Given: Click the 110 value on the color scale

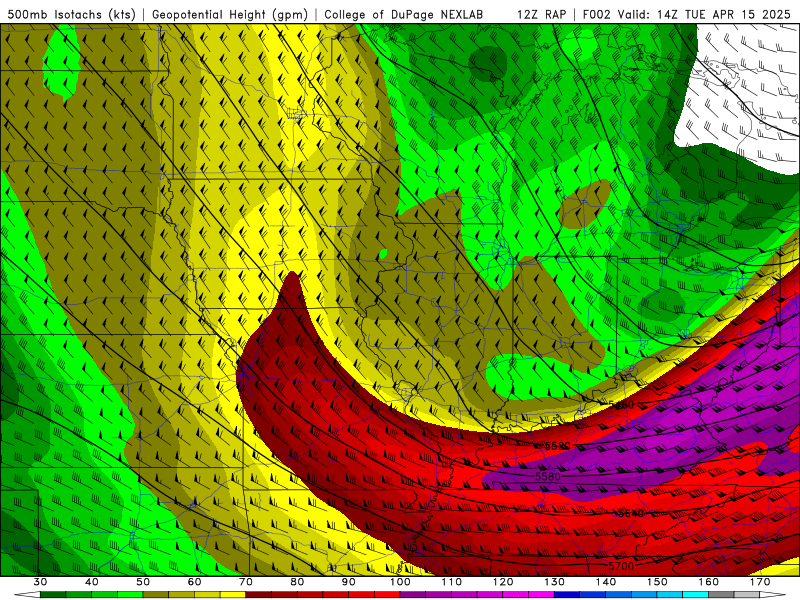Looking at the screenshot, I should coord(452,582).
